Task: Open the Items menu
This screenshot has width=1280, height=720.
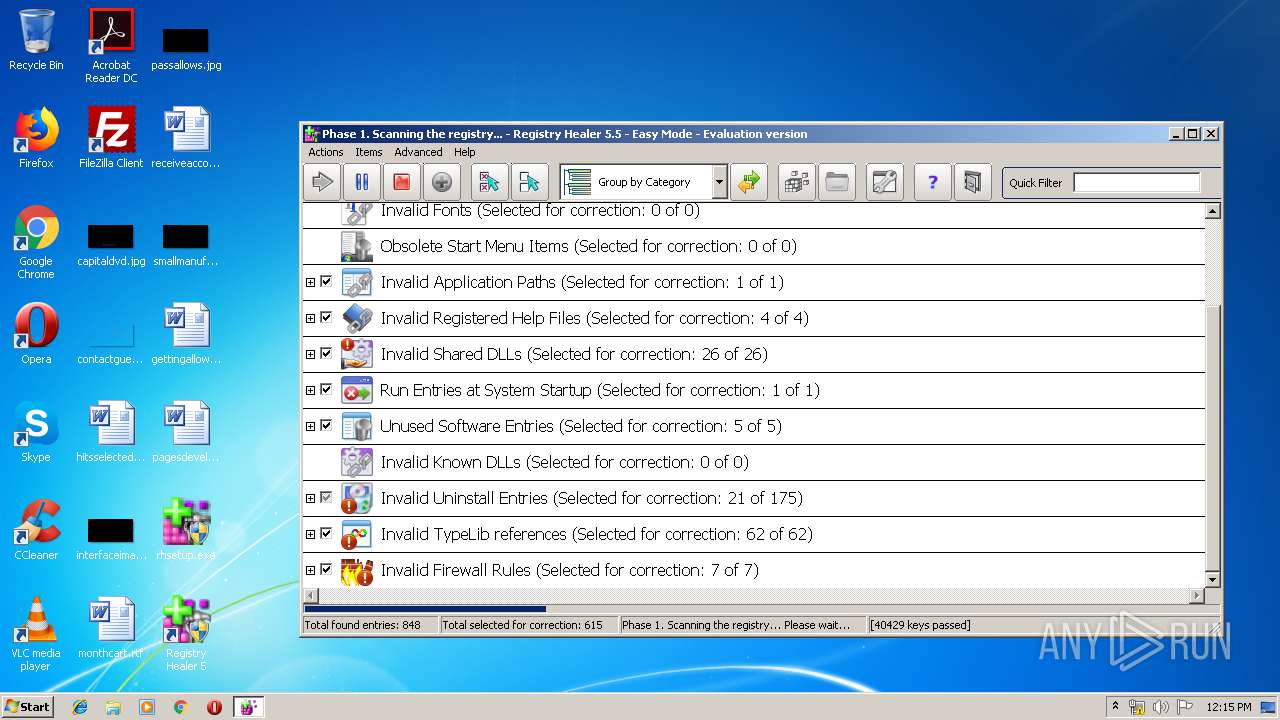Action: point(369,152)
